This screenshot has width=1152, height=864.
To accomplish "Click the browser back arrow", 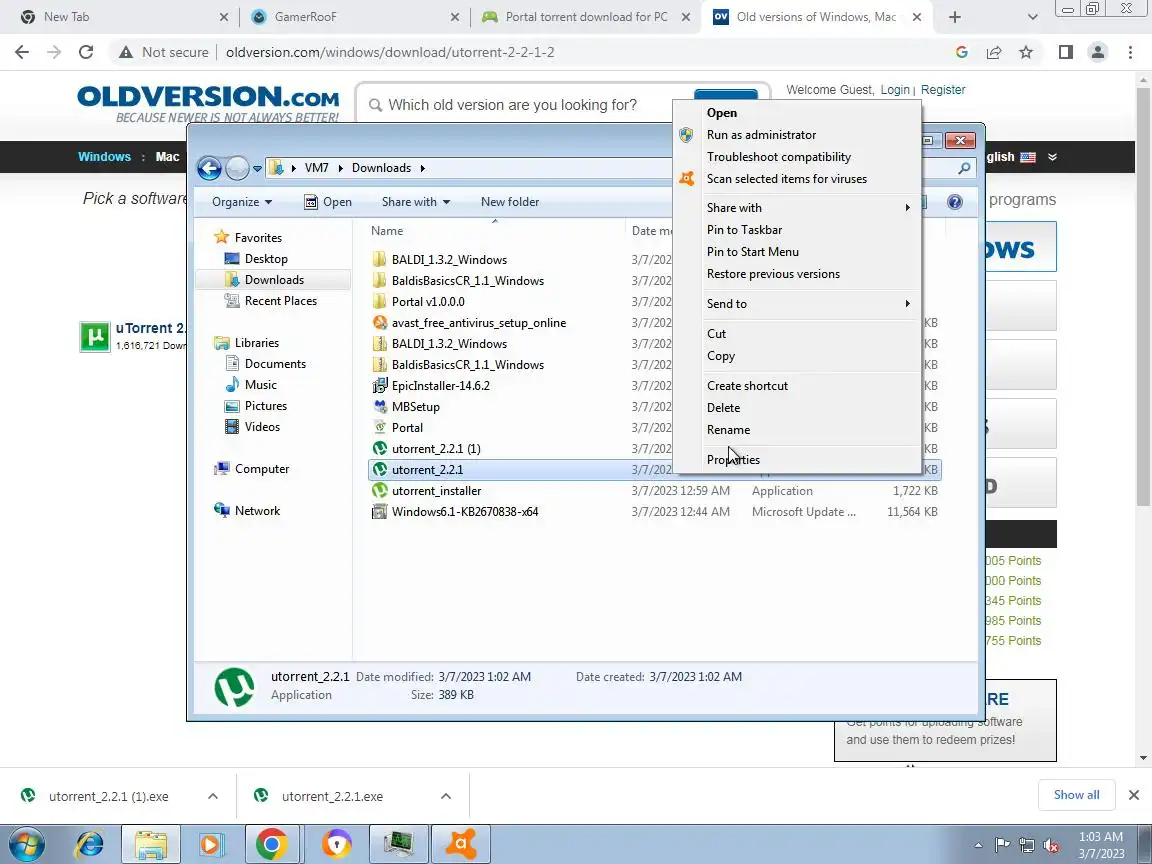I will tap(22, 52).
